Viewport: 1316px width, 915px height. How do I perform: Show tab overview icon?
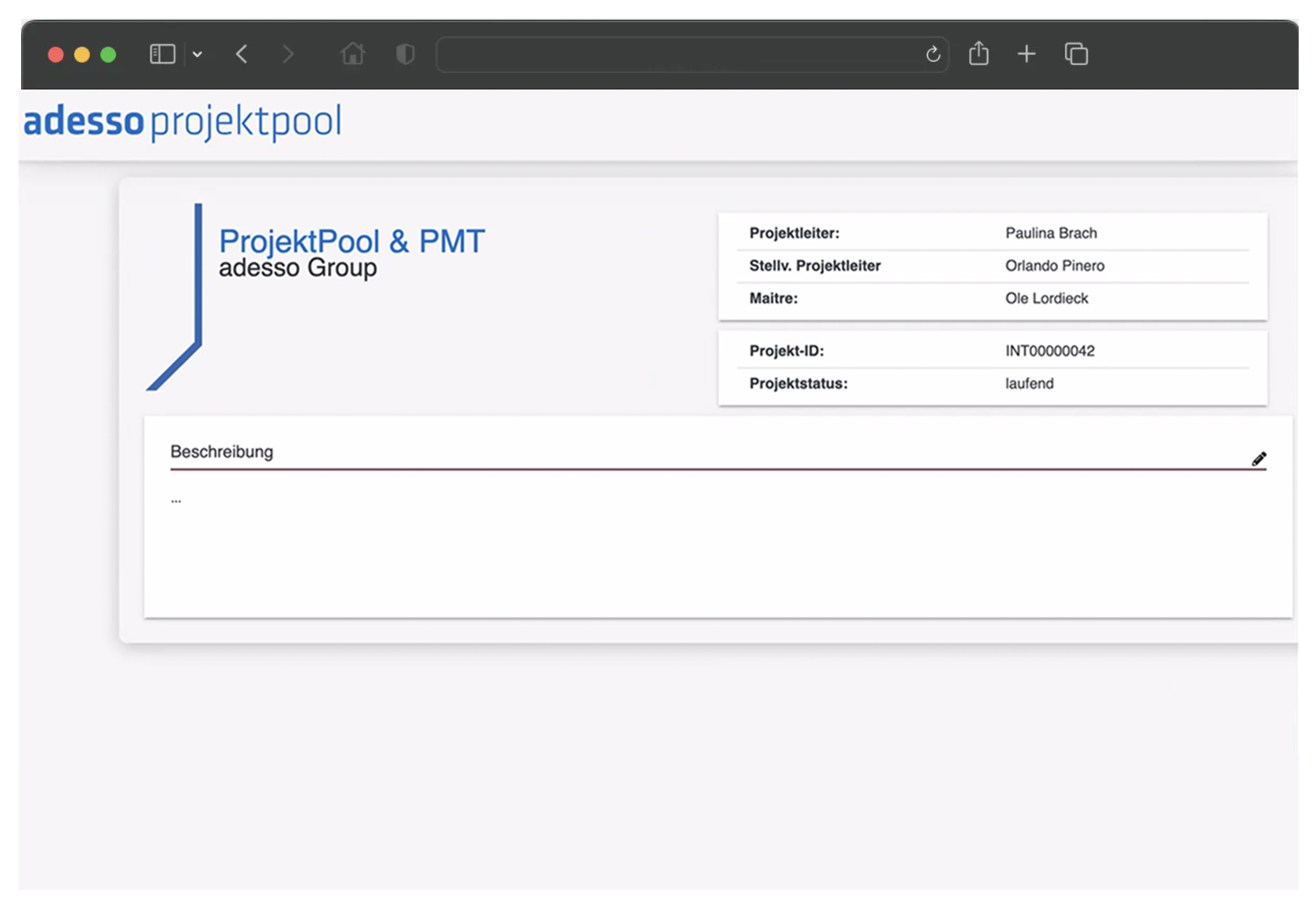[1076, 54]
